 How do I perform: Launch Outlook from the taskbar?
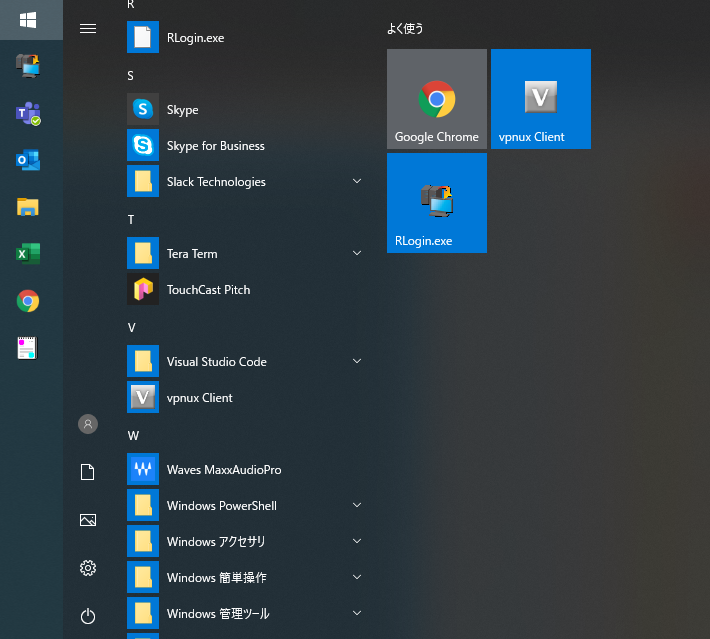point(28,160)
